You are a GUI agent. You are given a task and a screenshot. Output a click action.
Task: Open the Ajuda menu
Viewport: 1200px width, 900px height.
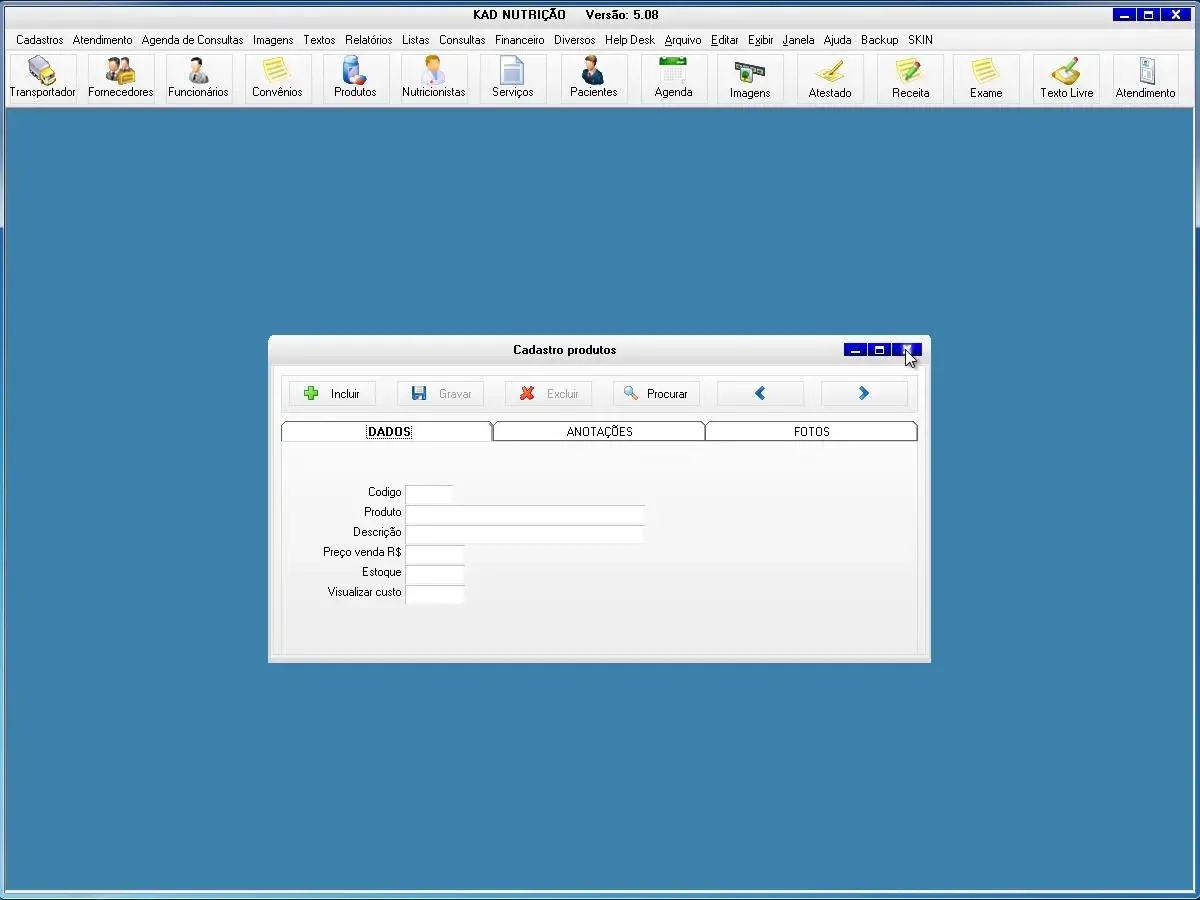pos(838,40)
